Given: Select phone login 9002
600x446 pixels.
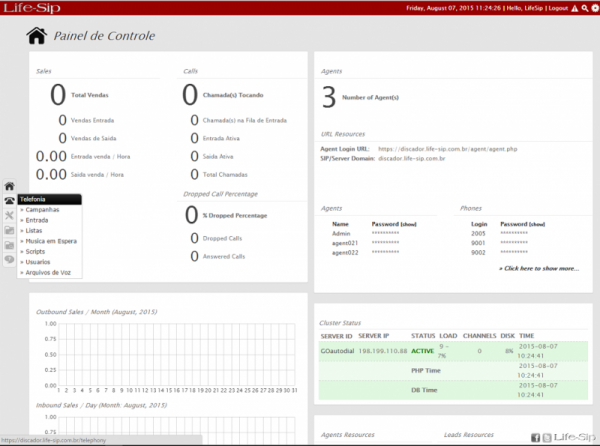Looking at the screenshot, I should point(478,252).
